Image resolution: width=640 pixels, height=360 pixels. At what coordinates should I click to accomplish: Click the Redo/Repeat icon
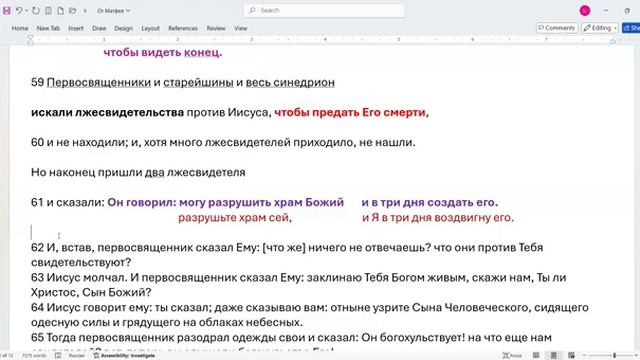(x=36, y=11)
